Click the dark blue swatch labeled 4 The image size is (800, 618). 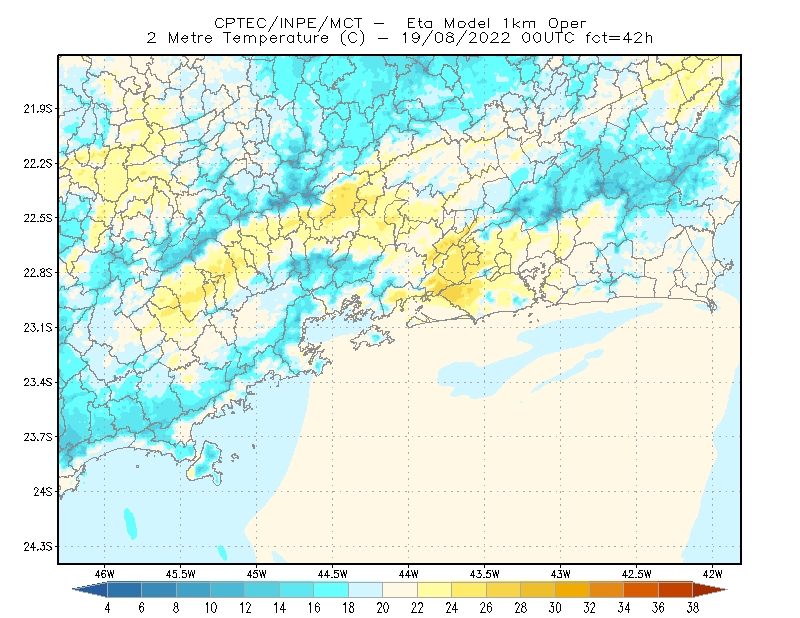(x=124, y=590)
